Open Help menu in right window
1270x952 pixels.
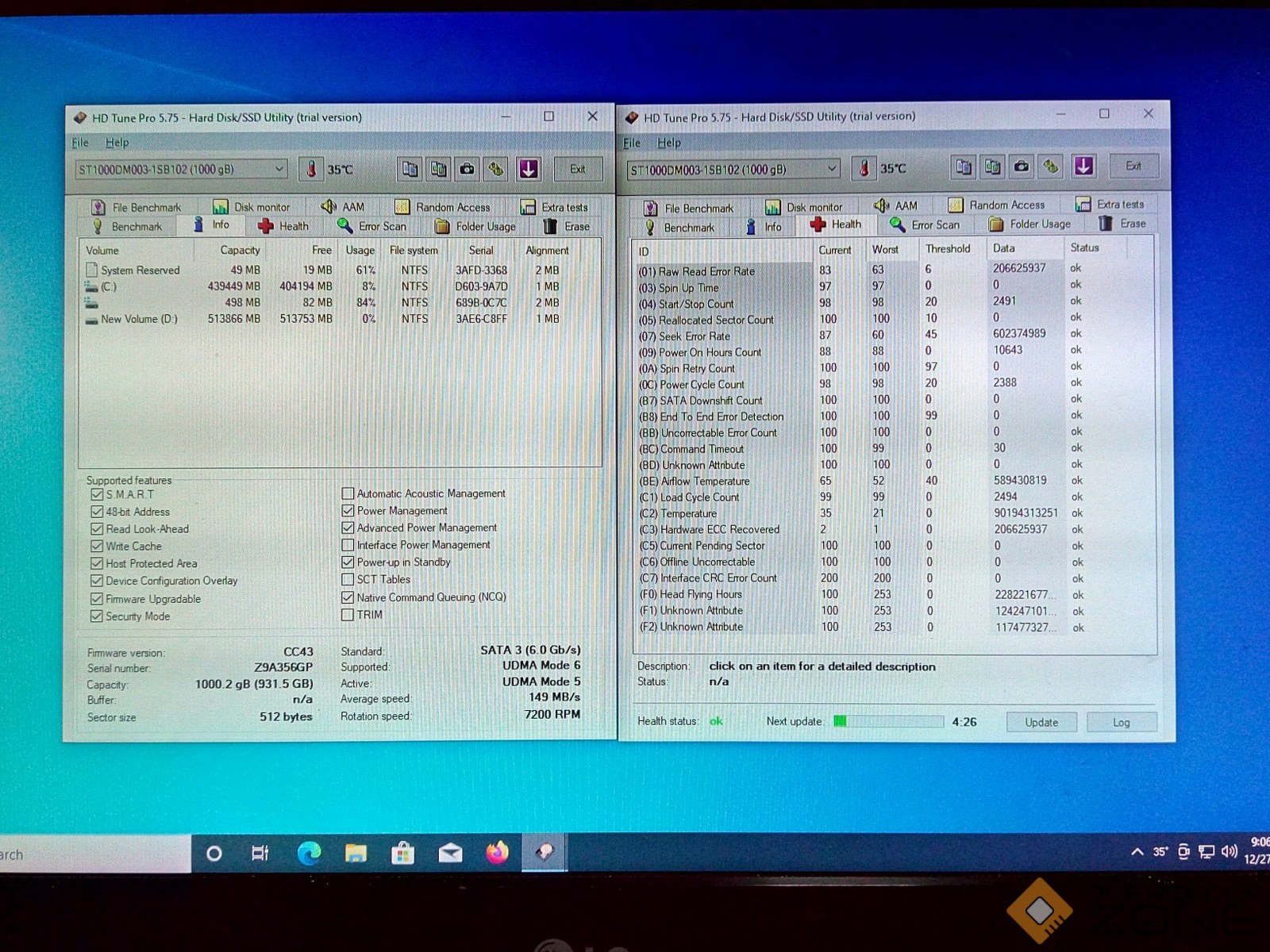tap(669, 143)
